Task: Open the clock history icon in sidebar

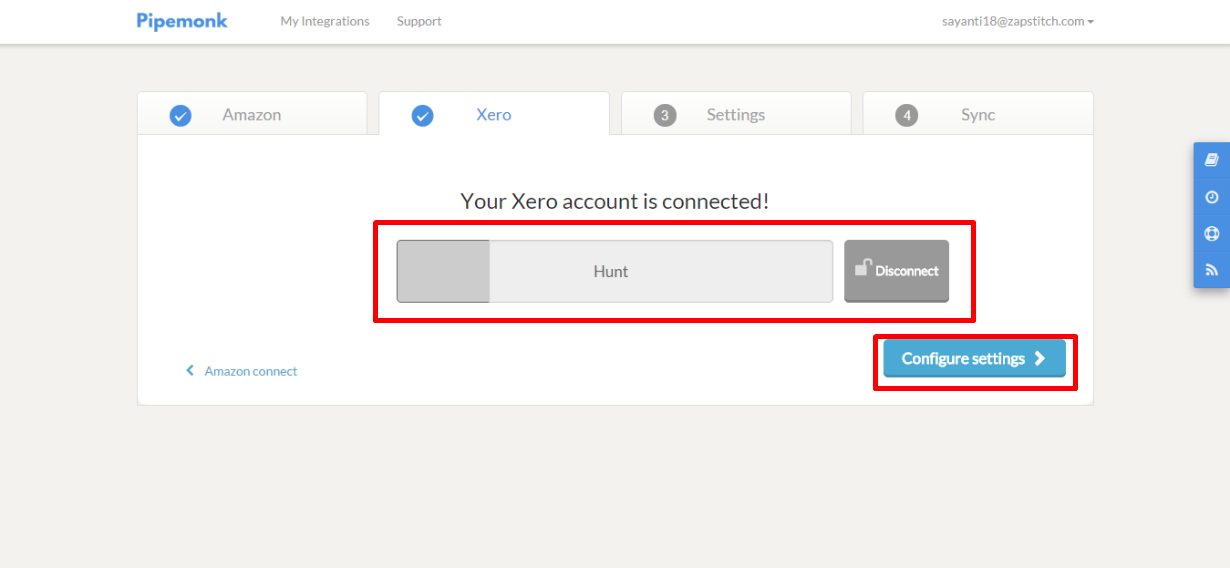Action: pyautogui.click(x=1212, y=197)
